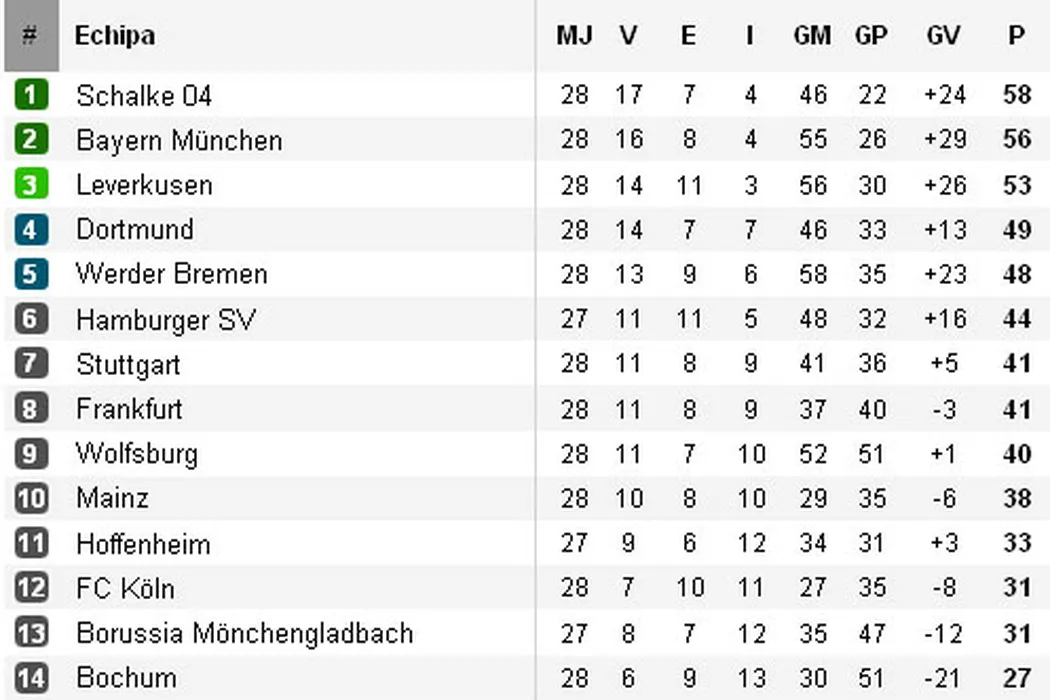The width and height of the screenshot is (1050, 700).
Task: Click the teal rank 4 badge
Action: coord(31,229)
